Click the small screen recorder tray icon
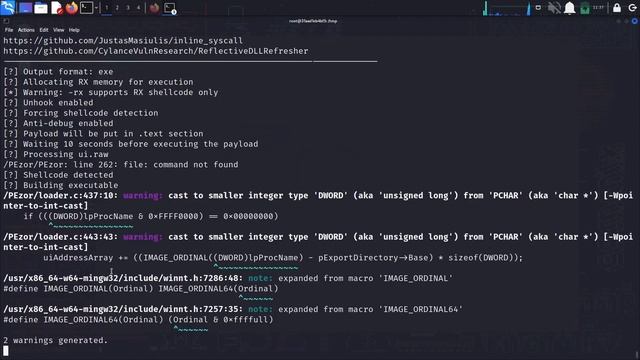This screenshot has height=360, width=640. point(538,7)
